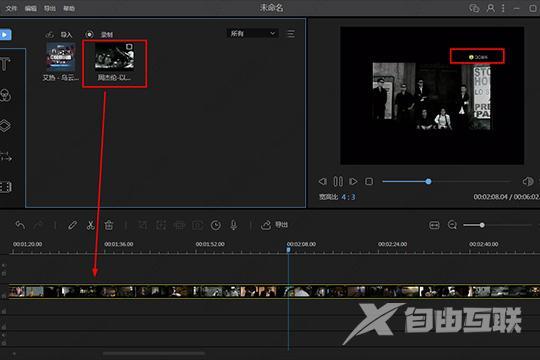540x360 pixels.
Task: Click the Split scissors tool
Action: [91, 225]
